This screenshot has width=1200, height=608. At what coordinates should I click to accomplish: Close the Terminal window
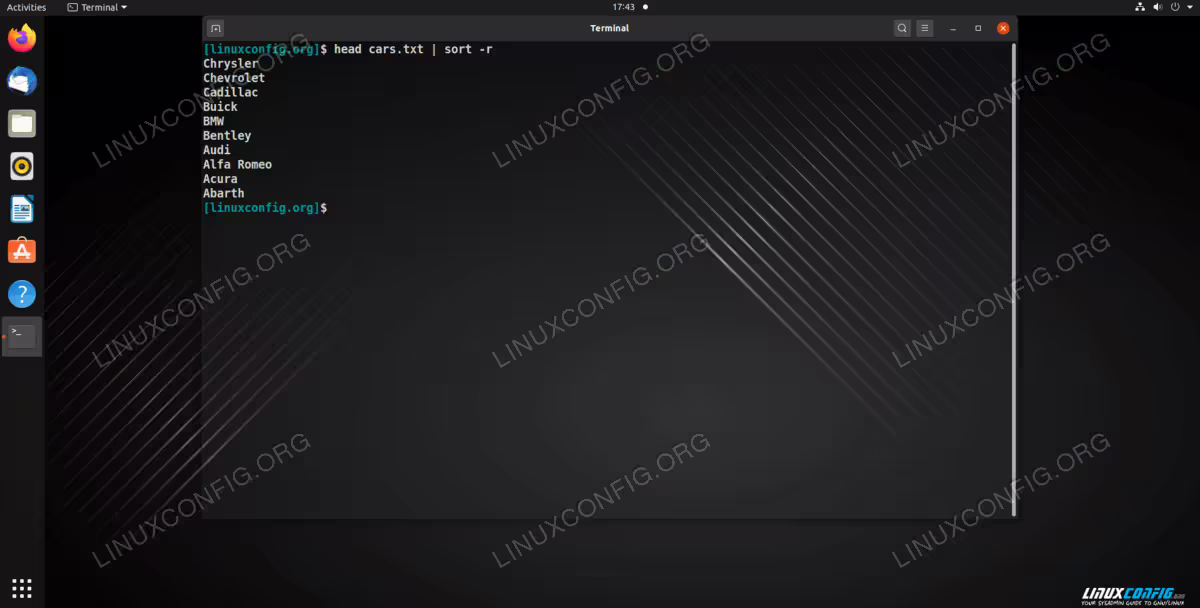(x=1003, y=28)
